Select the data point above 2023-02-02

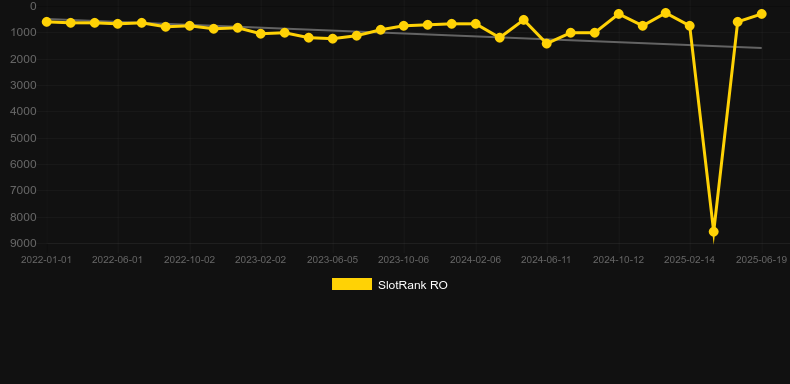(x=260, y=34)
